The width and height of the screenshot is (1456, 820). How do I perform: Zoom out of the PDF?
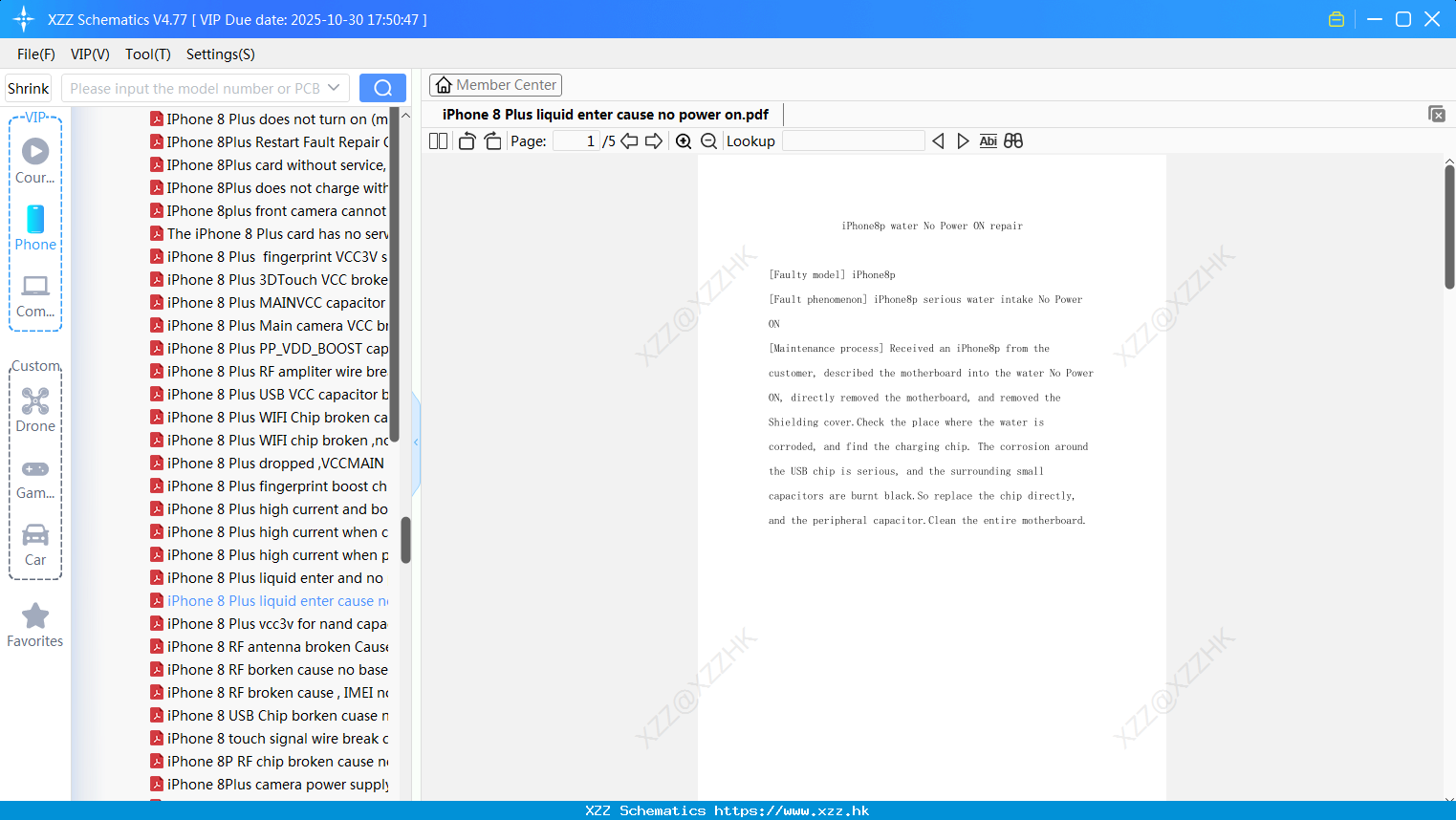click(x=708, y=141)
